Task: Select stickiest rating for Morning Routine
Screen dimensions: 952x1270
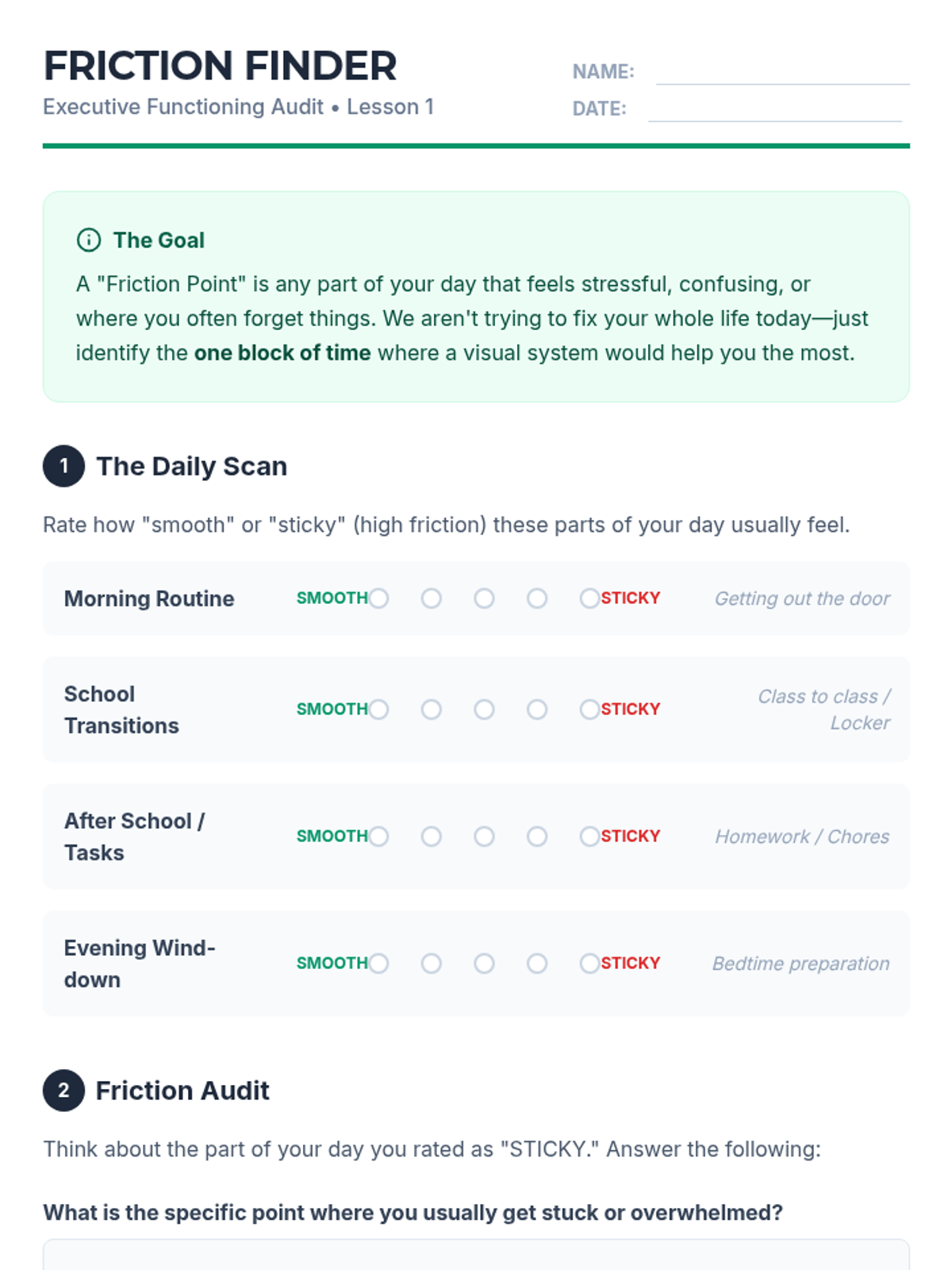Action: [x=589, y=598]
